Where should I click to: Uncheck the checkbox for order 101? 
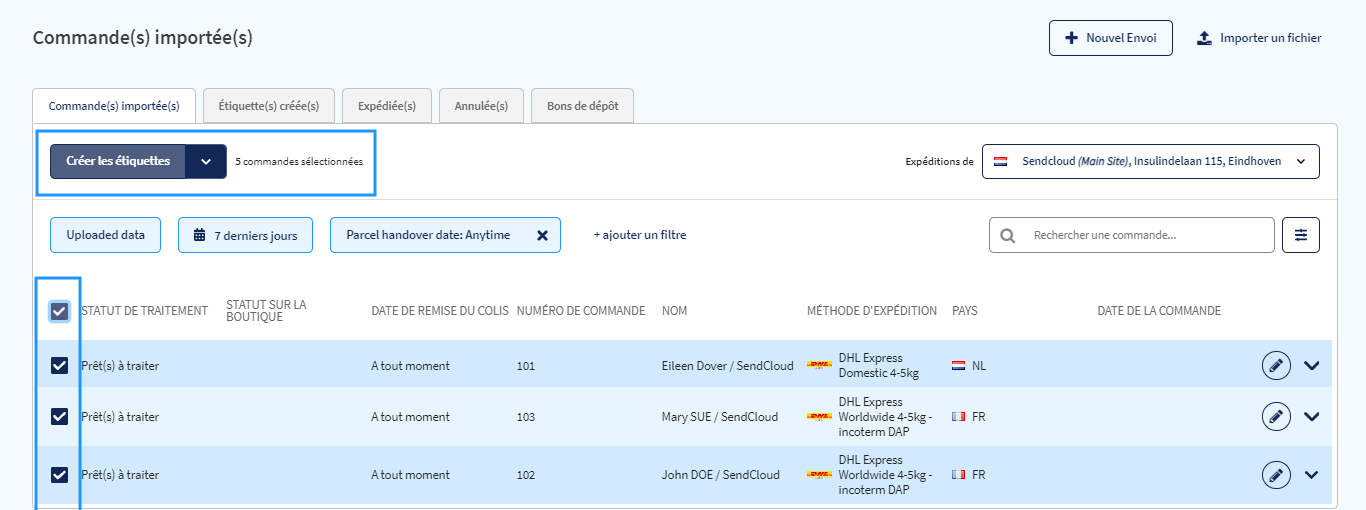point(59,366)
